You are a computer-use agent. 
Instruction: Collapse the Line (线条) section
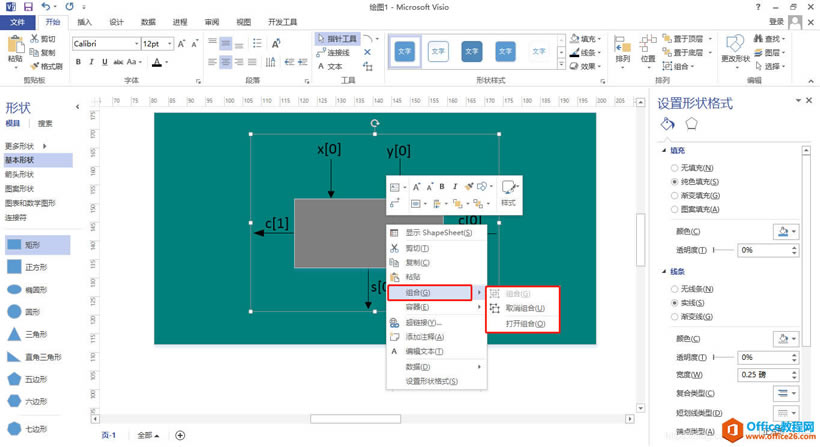pos(664,271)
